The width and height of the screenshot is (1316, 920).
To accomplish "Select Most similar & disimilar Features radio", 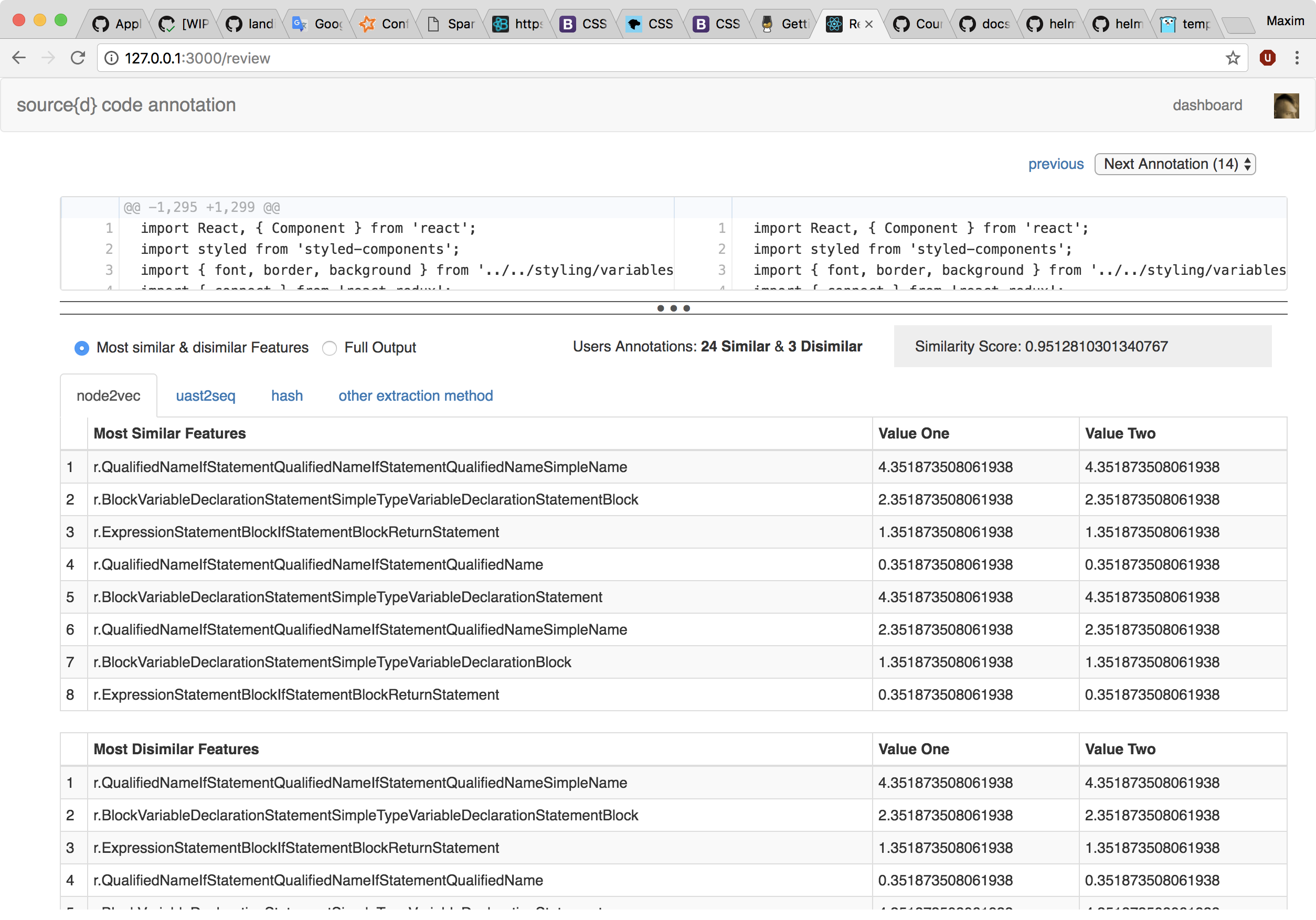I will (82, 348).
